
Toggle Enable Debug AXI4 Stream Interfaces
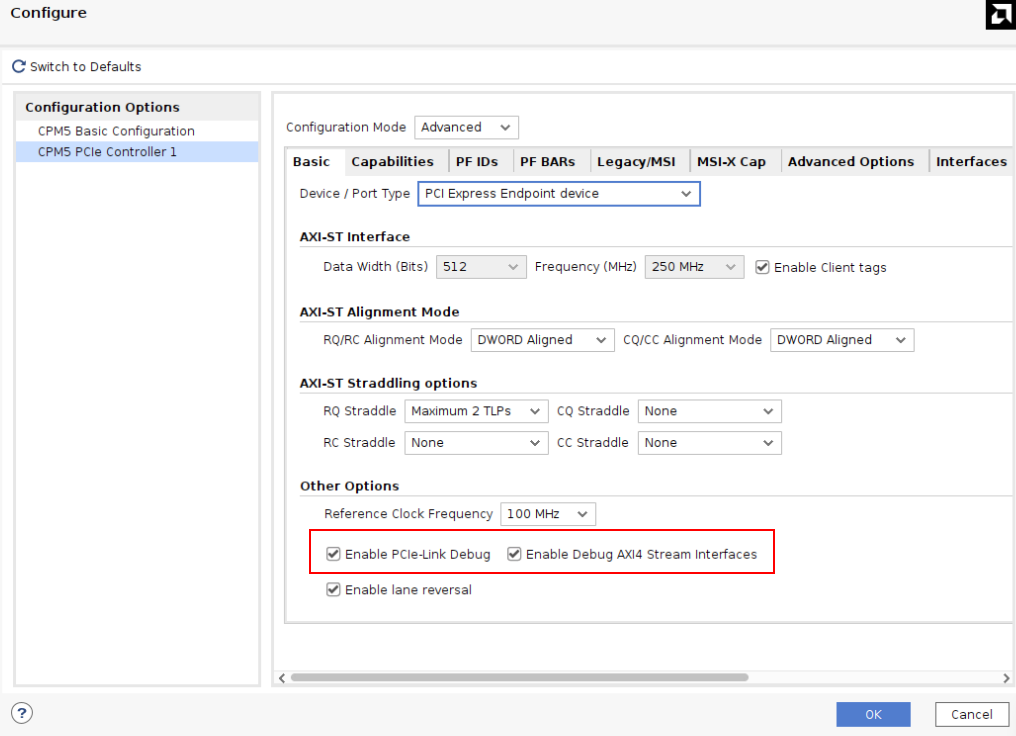[513, 553]
